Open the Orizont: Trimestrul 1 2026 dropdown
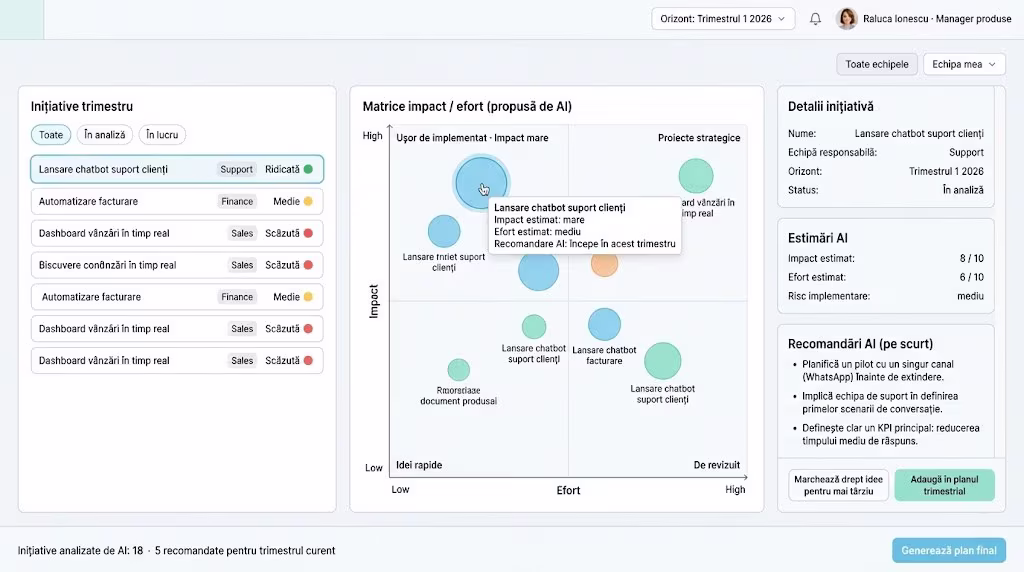 pos(723,19)
